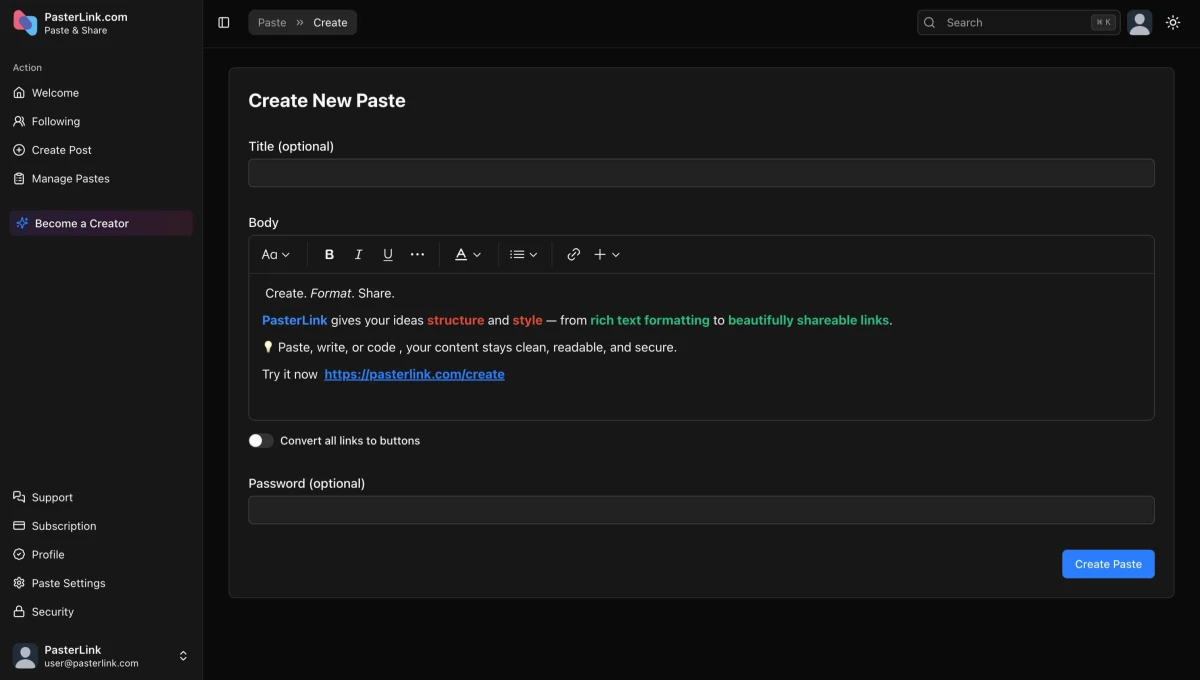
Task: Click Become a Creator button
Action: 101,223
